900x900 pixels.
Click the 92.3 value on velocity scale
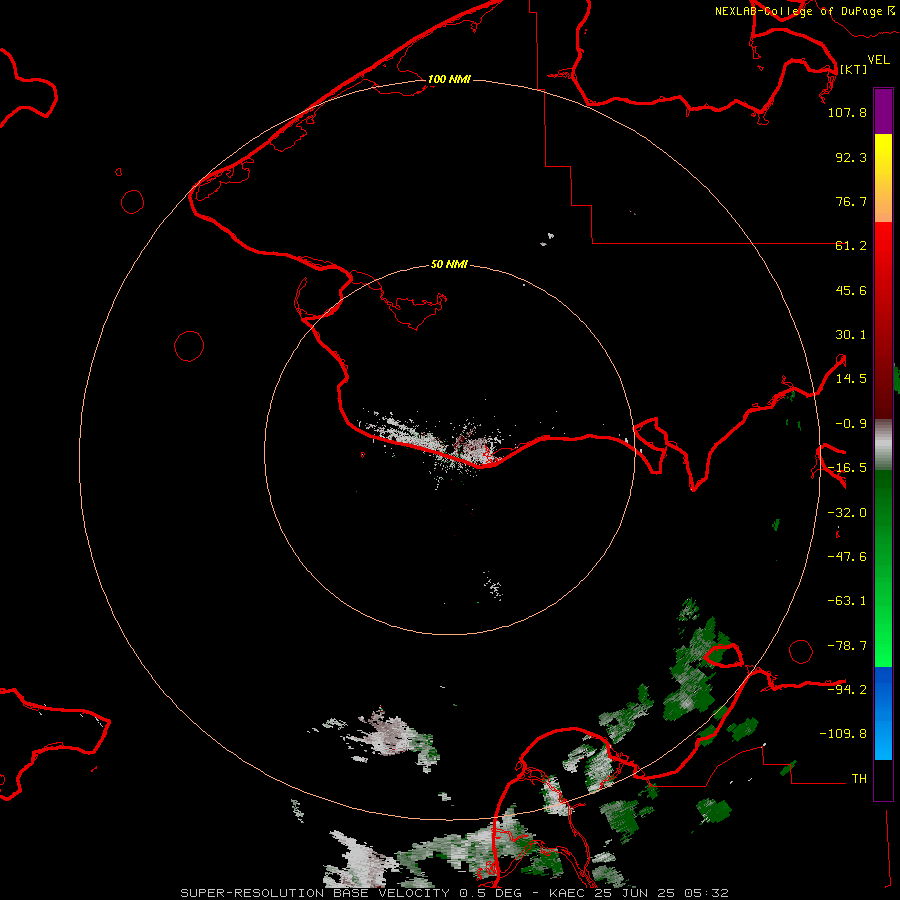(851, 157)
